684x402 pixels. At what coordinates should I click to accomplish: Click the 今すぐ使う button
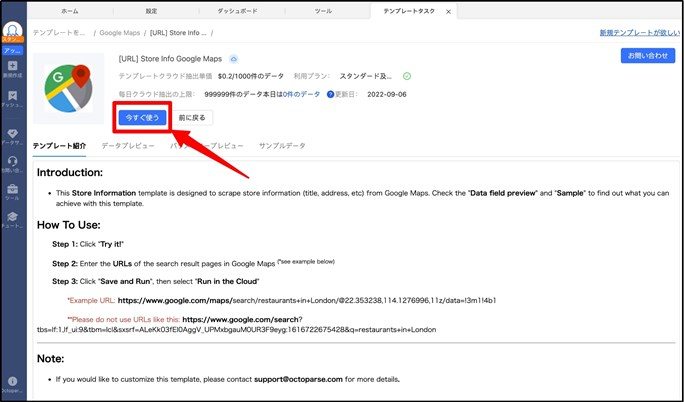(x=142, y=118)
